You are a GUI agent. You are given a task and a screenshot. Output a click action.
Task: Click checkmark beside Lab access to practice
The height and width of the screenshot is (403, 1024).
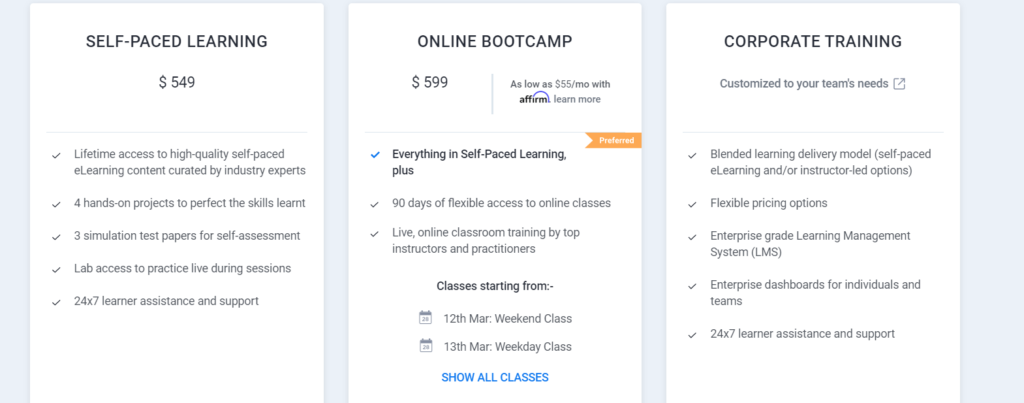pos(57,269)
